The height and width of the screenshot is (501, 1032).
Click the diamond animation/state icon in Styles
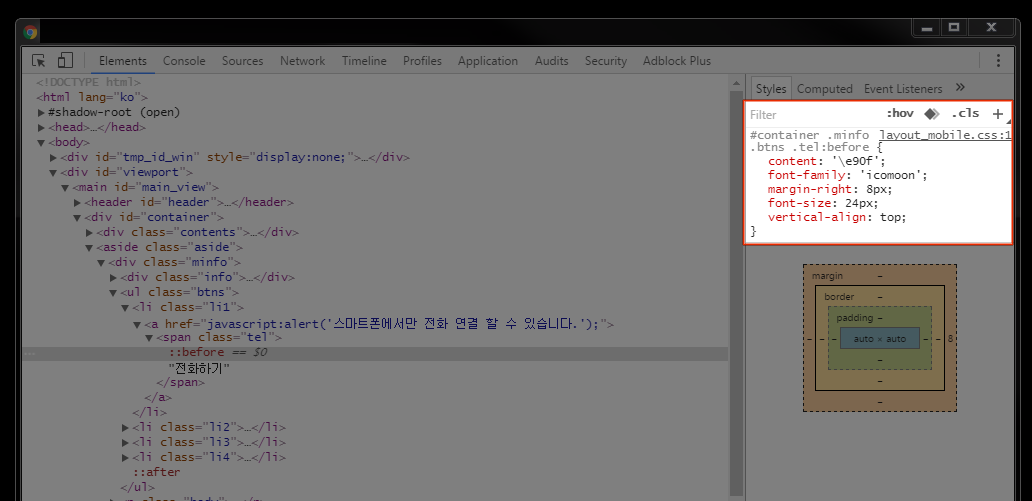(931, 114)
